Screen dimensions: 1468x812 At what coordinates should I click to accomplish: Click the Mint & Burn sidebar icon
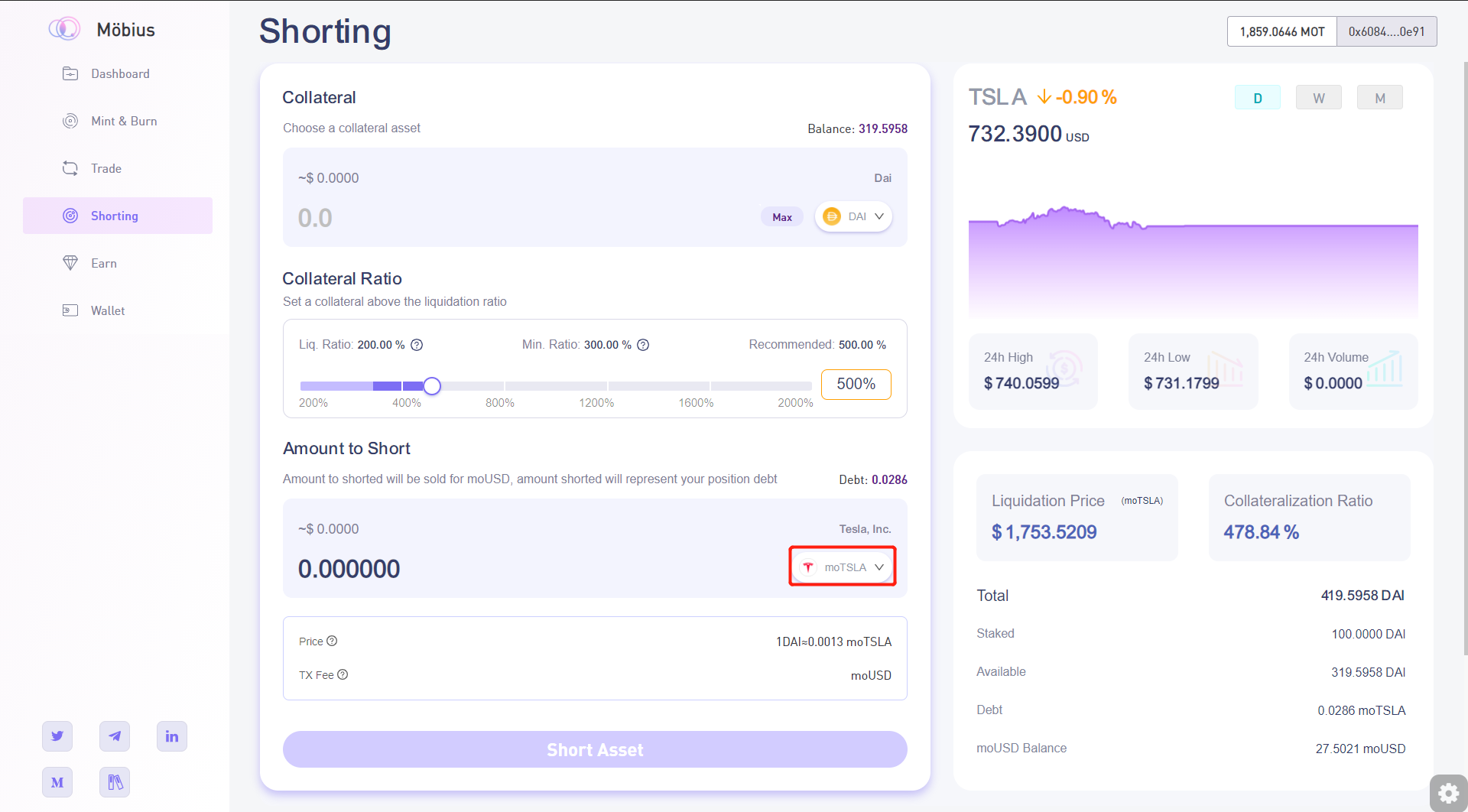70,121
